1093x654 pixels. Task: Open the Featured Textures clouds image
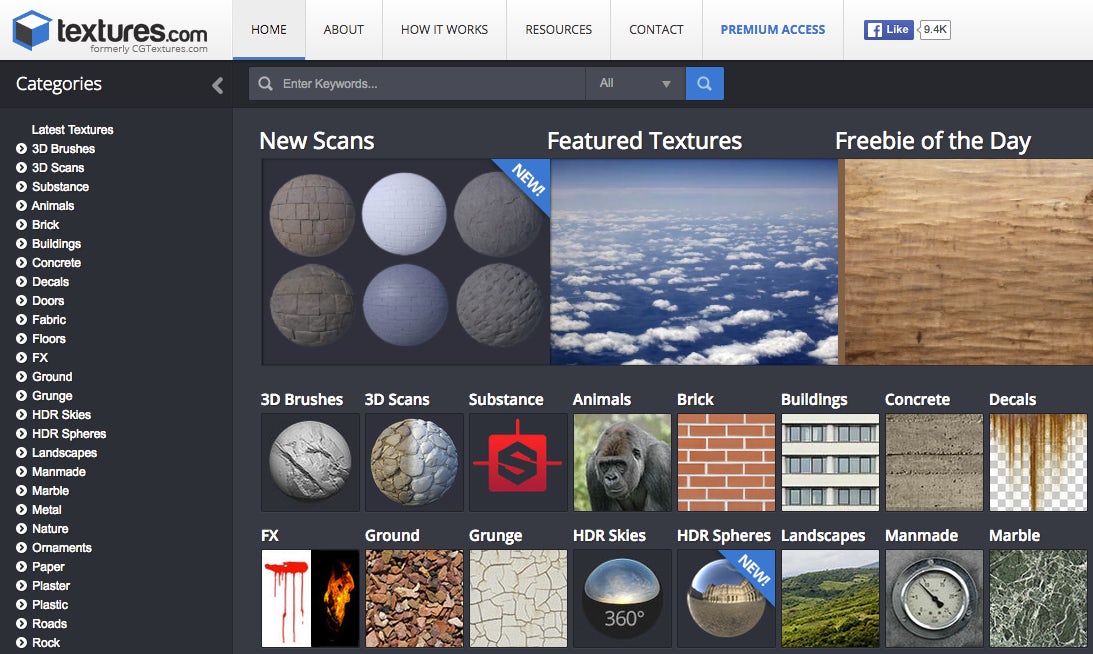tap(694, 261)
